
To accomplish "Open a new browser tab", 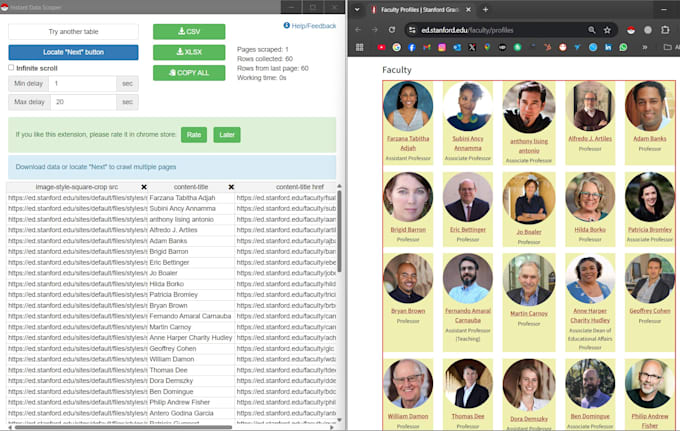I will tap(485, 9).
